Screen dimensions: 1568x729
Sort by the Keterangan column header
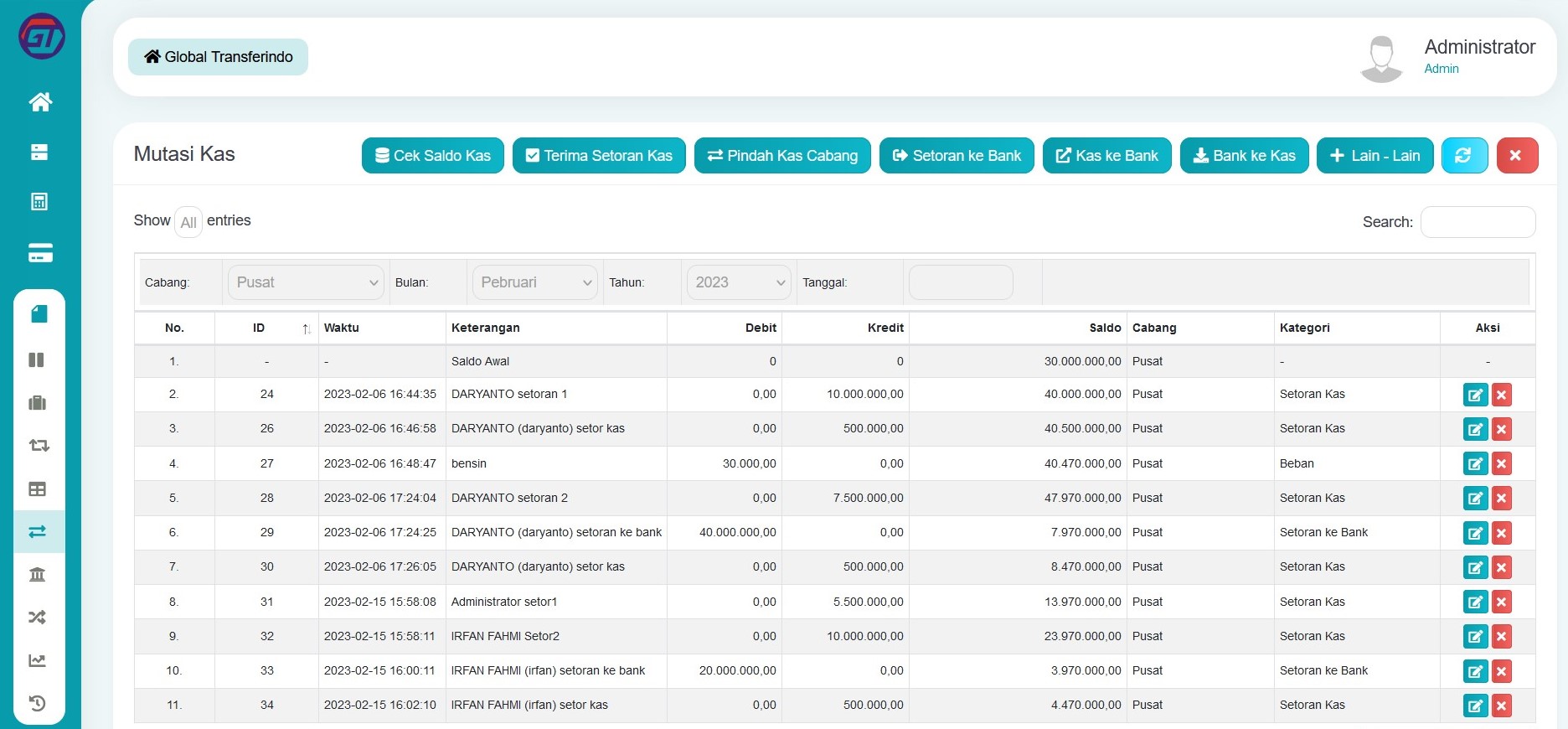tap(556, 328)
